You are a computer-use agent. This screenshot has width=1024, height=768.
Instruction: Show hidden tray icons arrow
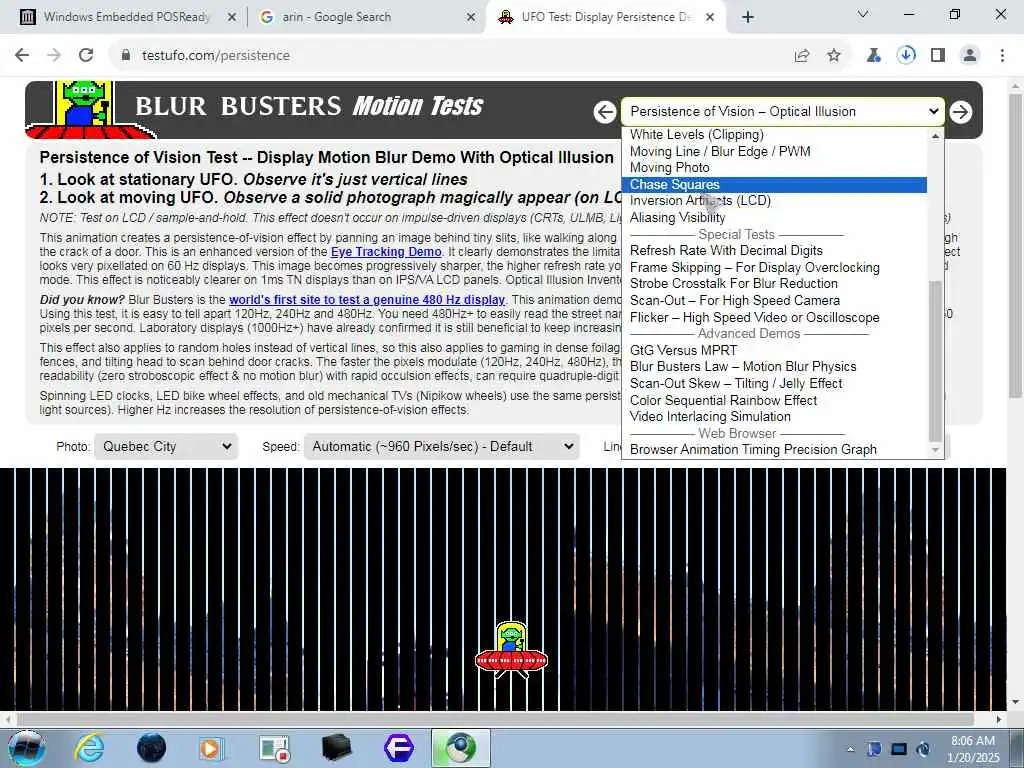point(850,749)
